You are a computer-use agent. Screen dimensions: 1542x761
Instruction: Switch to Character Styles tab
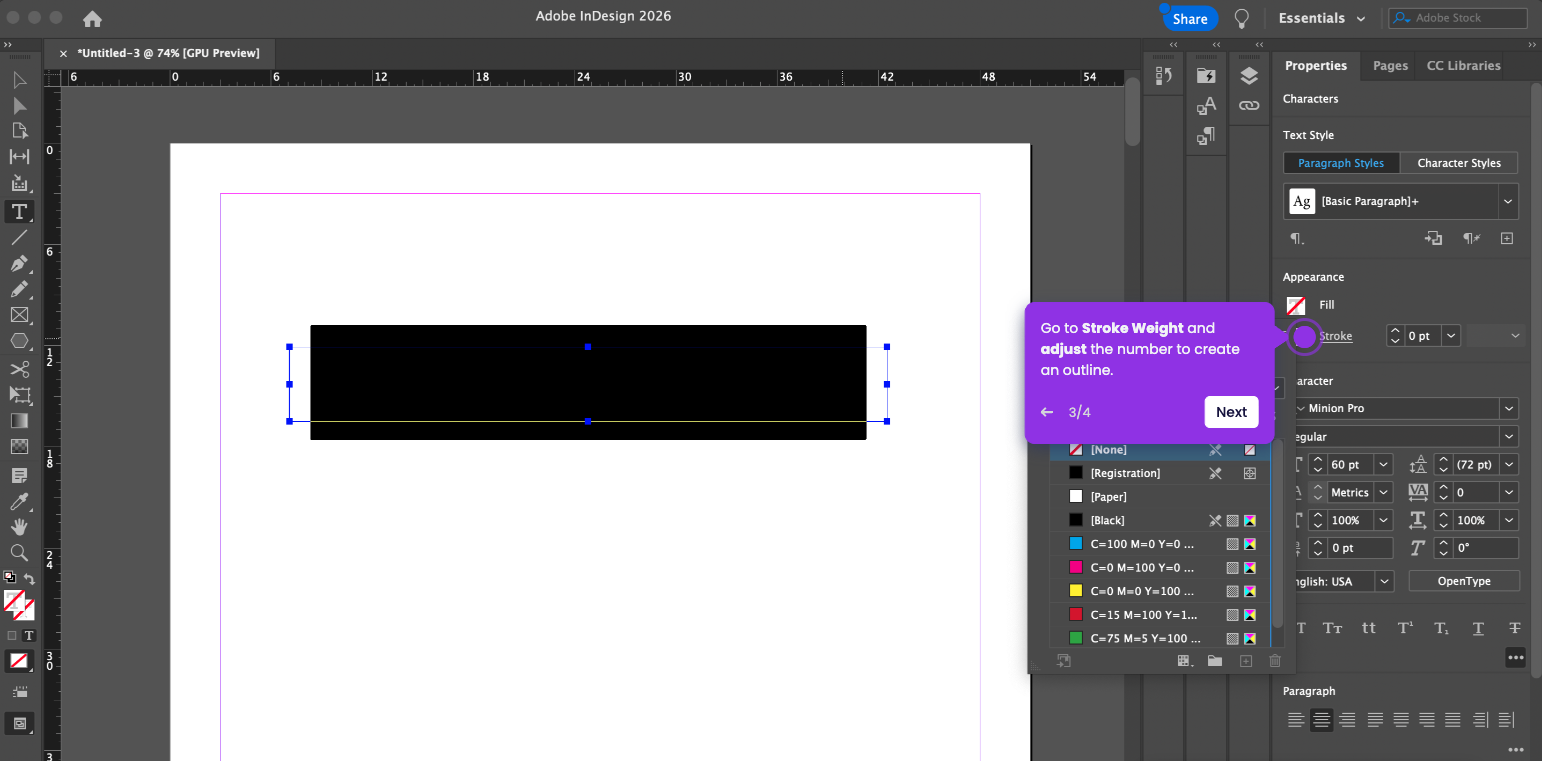tap(1459, 163)
